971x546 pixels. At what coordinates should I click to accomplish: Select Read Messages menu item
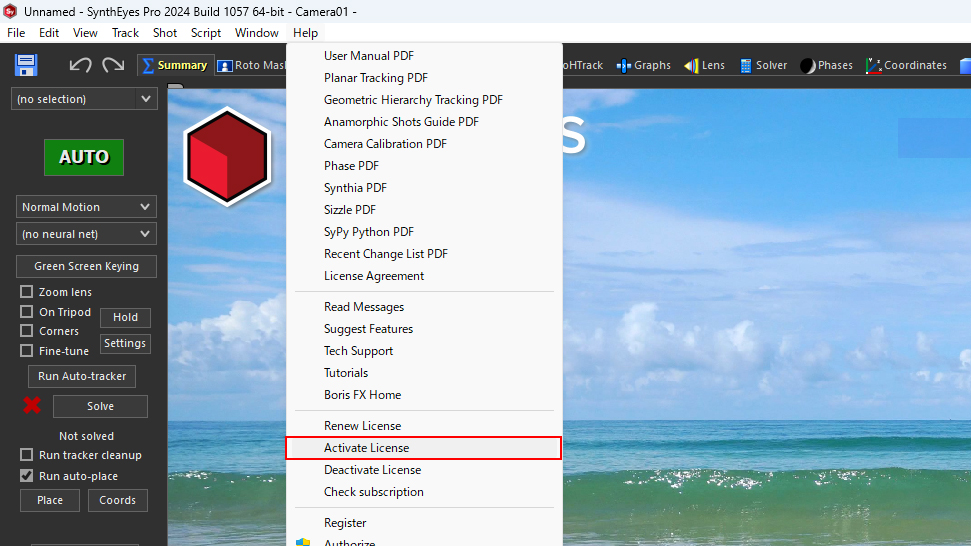(x=424, y=306)
